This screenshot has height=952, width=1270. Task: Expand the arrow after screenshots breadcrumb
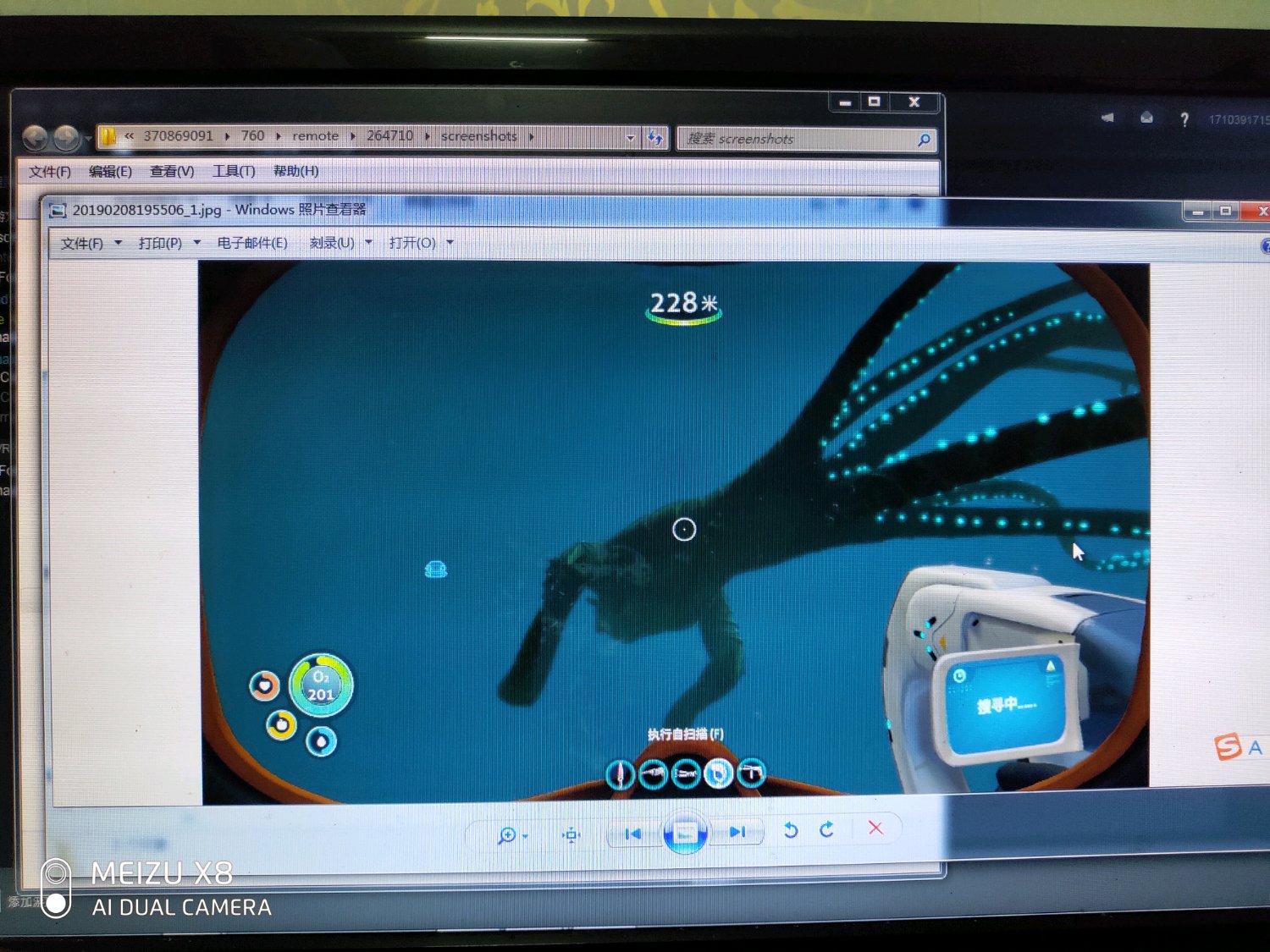532,136
